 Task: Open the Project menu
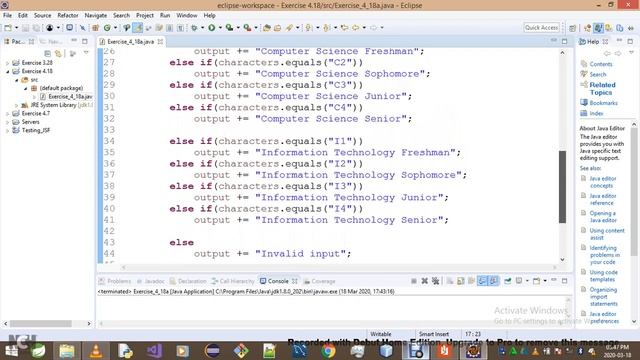click(144, 15)
